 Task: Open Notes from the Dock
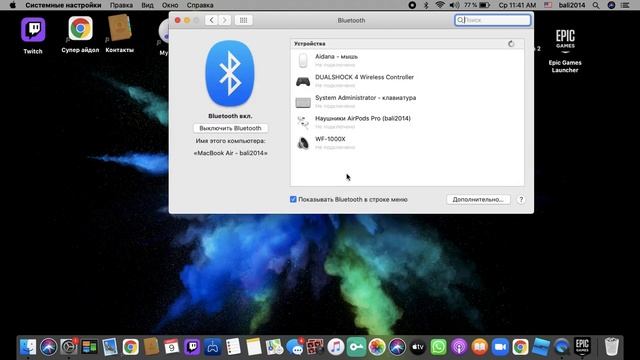pyautogui.click(x=253, y=347)
